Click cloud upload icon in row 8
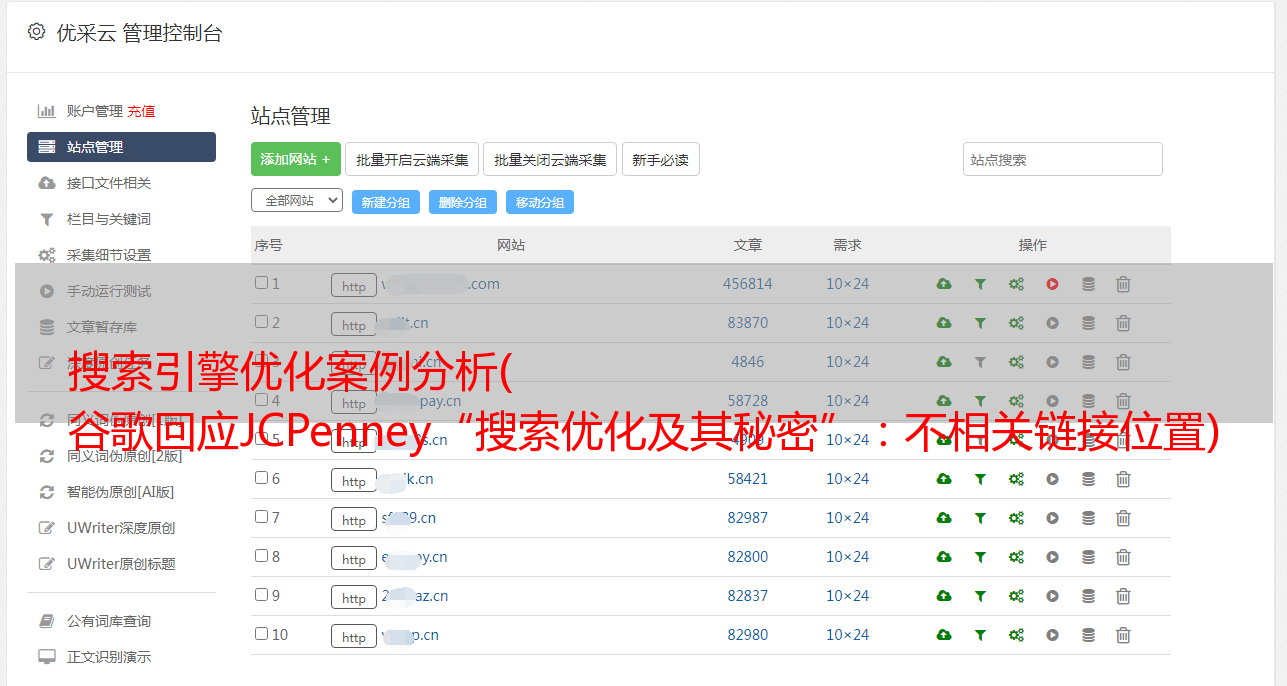 944,557
